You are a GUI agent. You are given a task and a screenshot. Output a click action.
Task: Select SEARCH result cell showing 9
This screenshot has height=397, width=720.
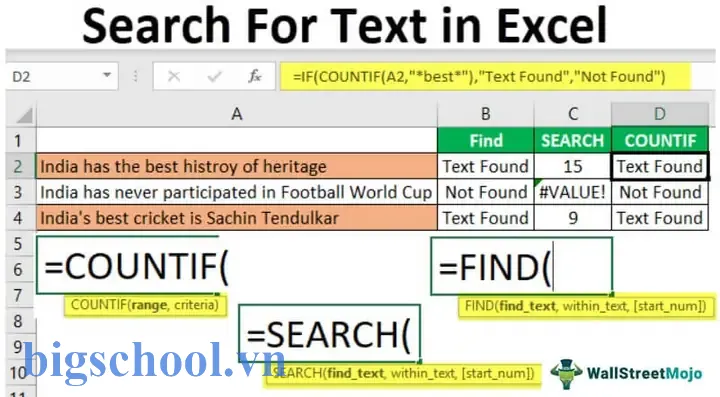point(573,218)
